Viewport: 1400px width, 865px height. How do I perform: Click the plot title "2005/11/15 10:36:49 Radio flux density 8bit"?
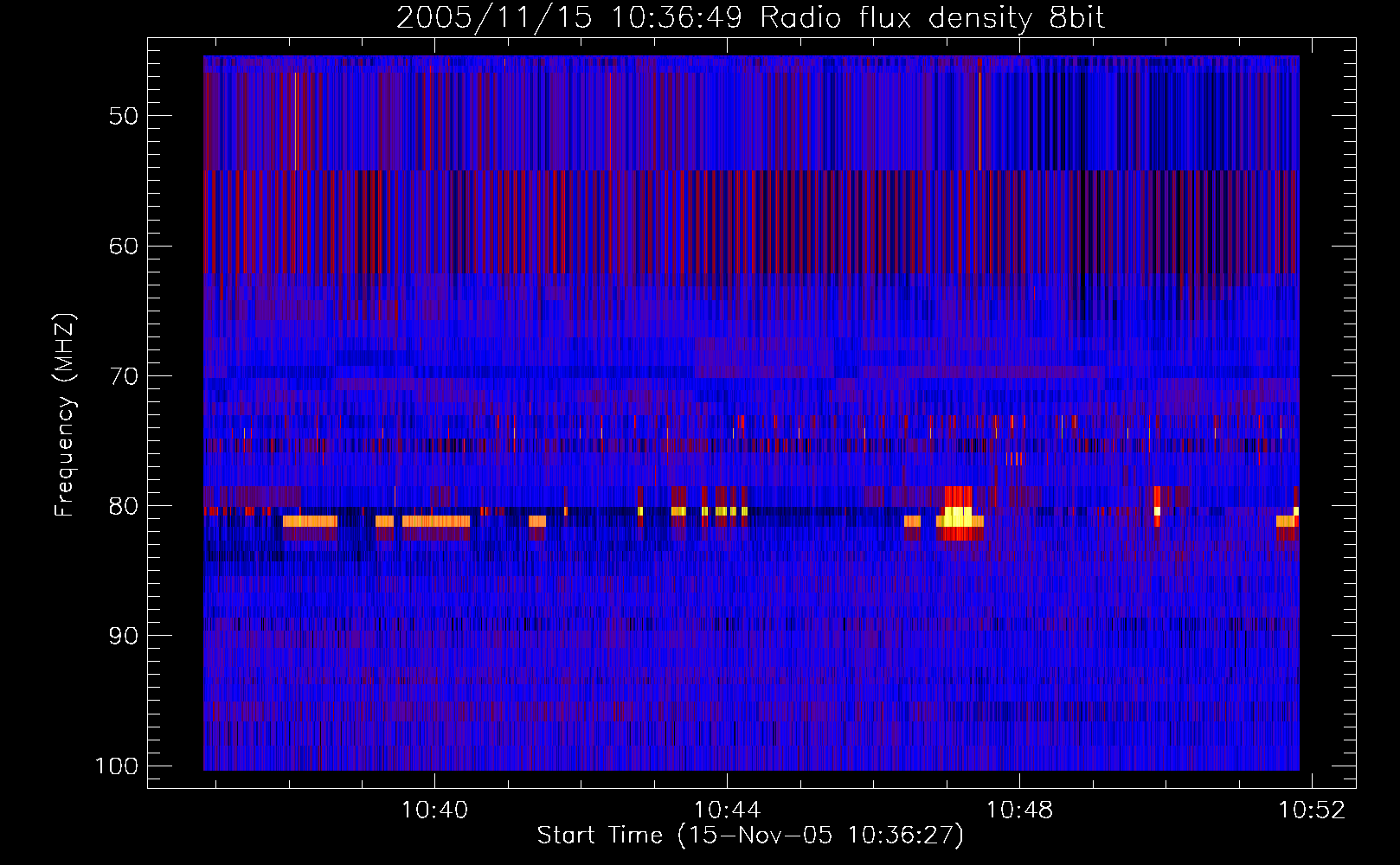pos(750,17)
